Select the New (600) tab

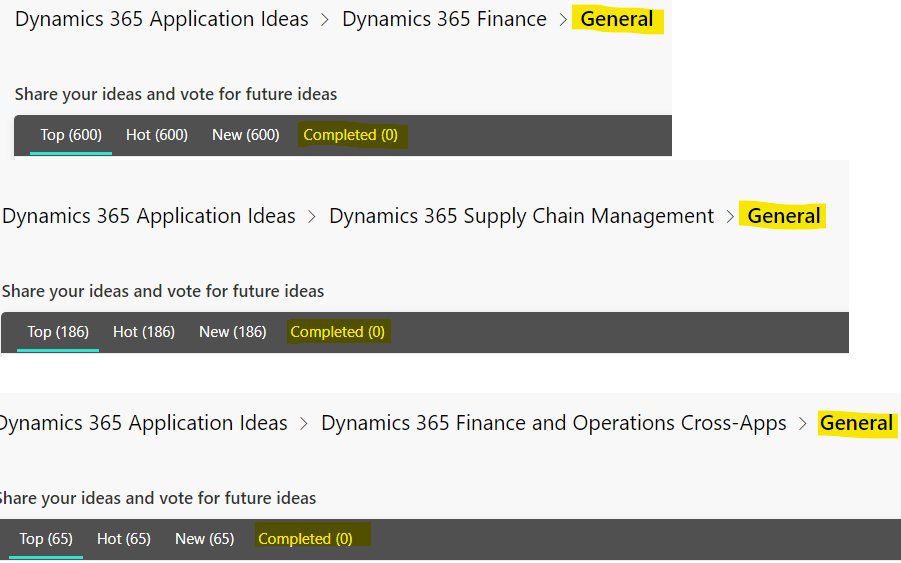[245, 135]
